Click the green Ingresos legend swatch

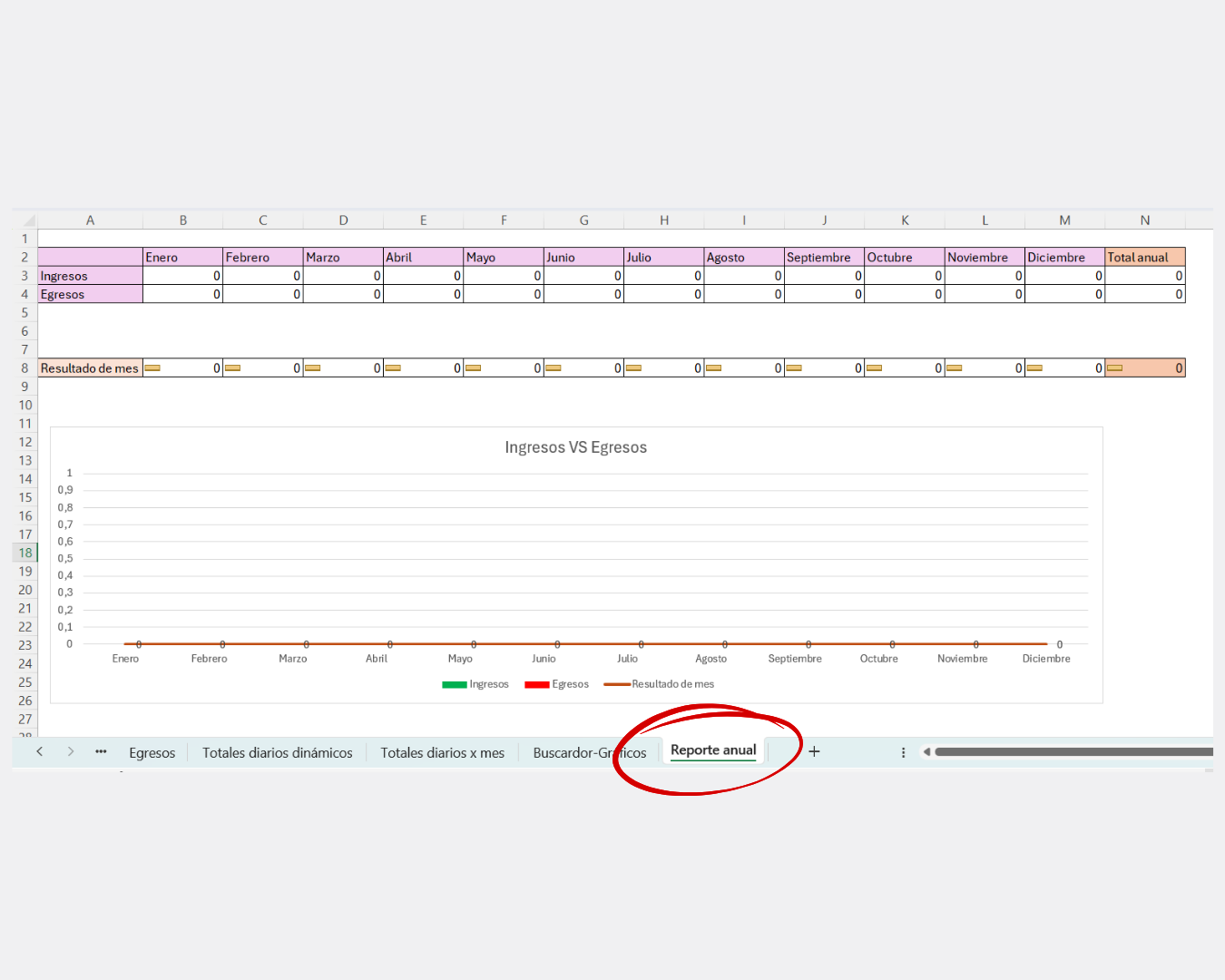pos(454,685)
